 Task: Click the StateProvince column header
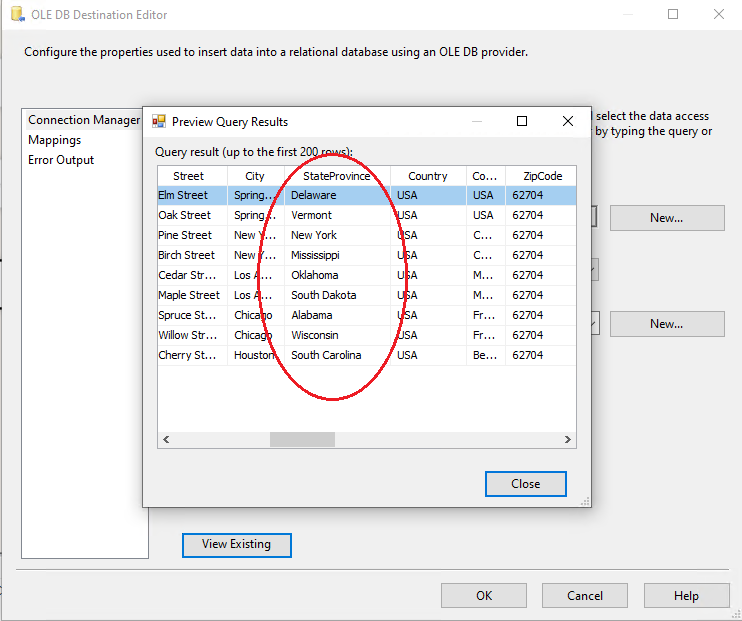(336, 176)
